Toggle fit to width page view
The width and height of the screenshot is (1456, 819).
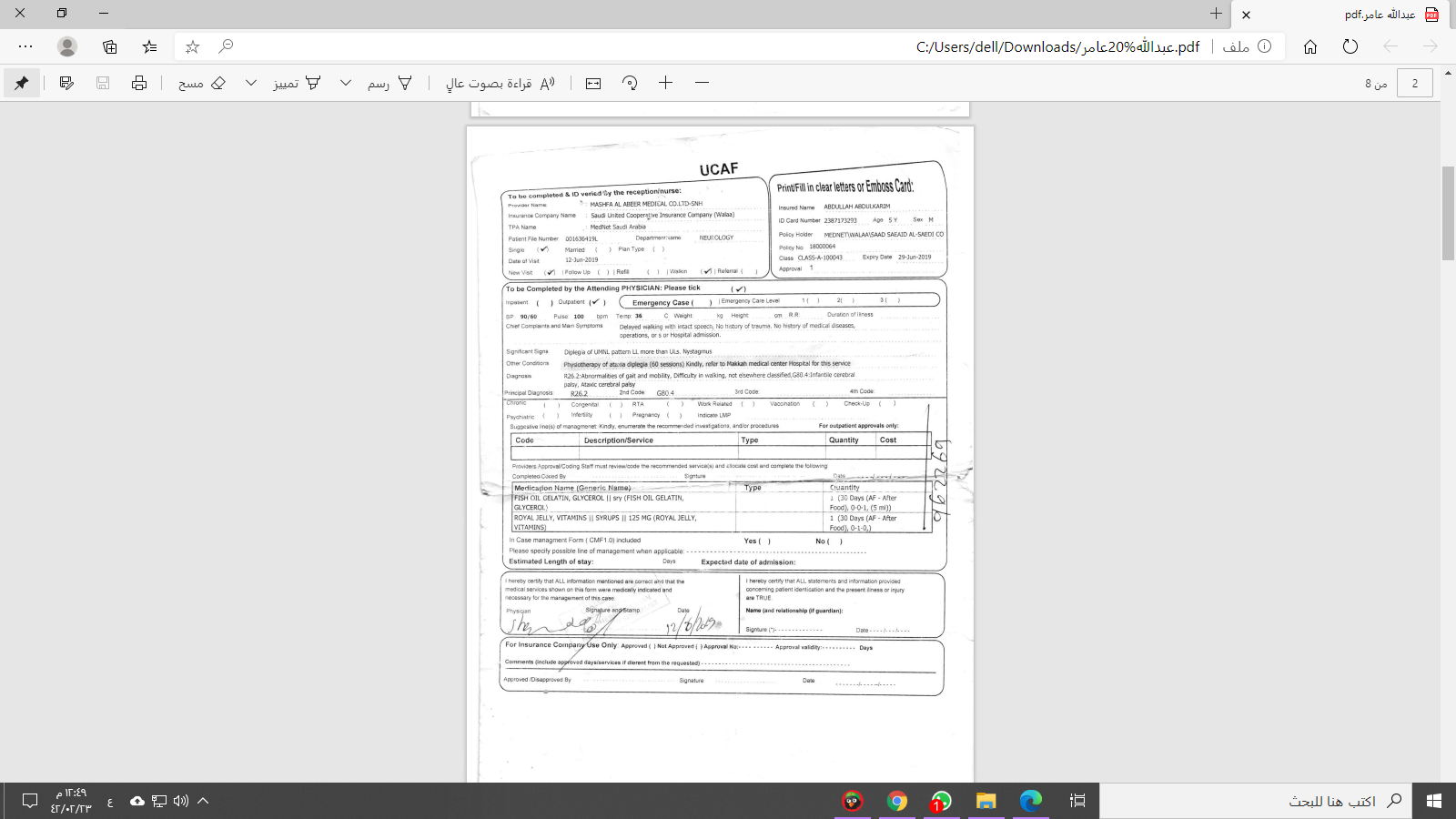coord(593,83)
